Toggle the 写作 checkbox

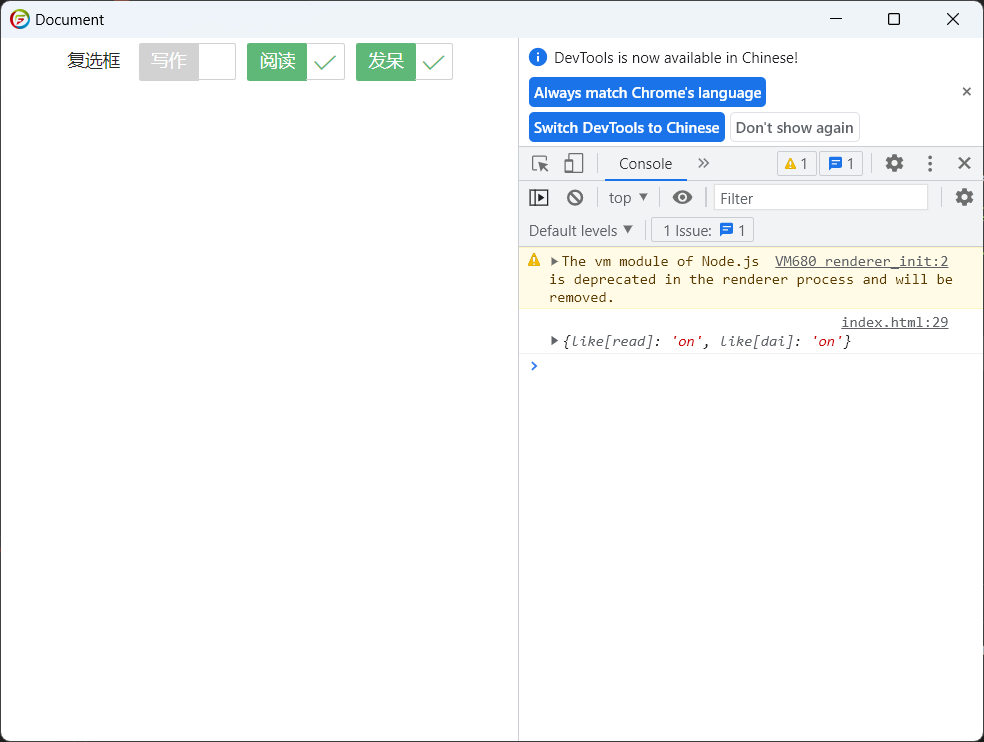tap(187, 62)
